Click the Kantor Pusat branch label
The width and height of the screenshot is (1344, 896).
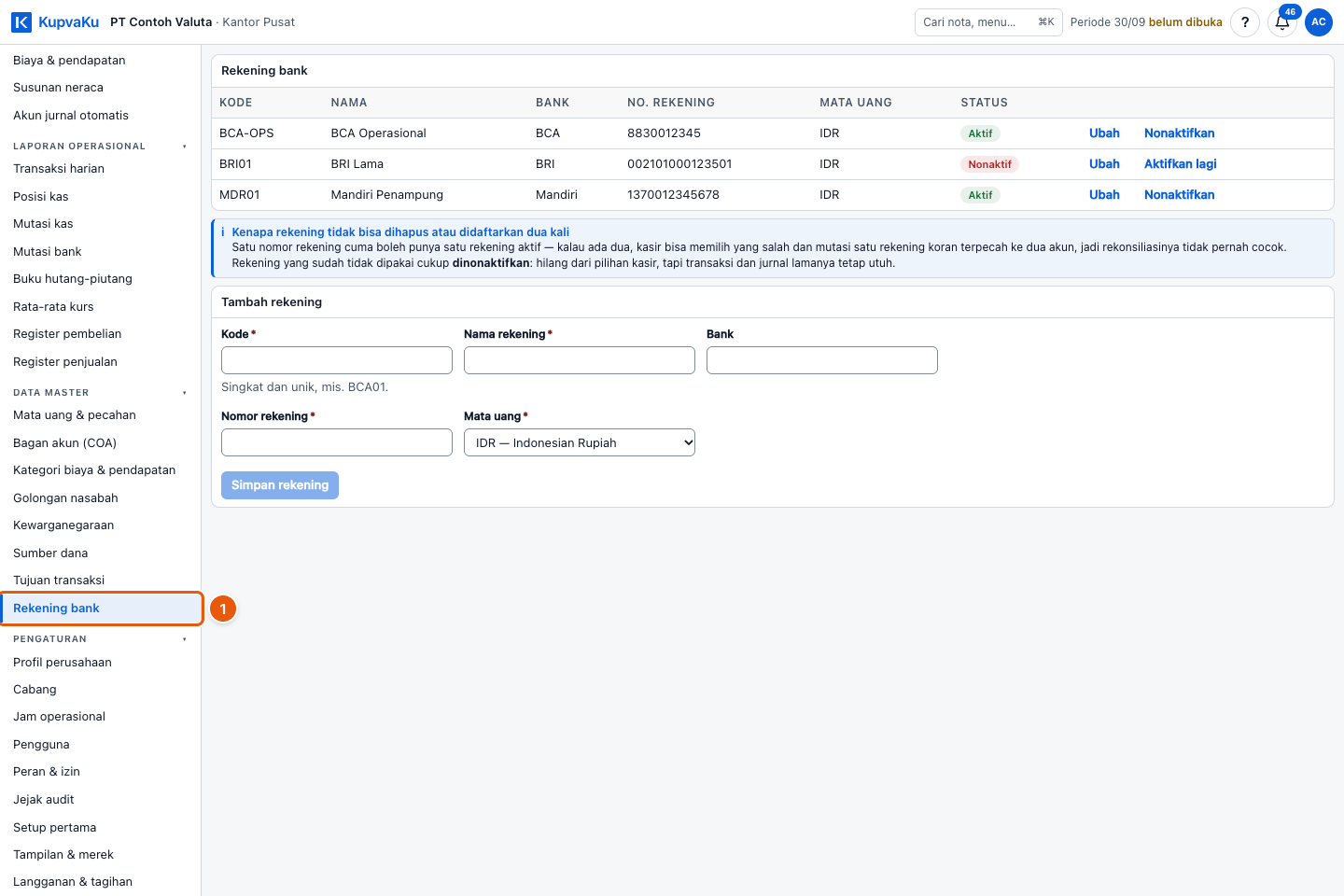click(x=259, y=22)
